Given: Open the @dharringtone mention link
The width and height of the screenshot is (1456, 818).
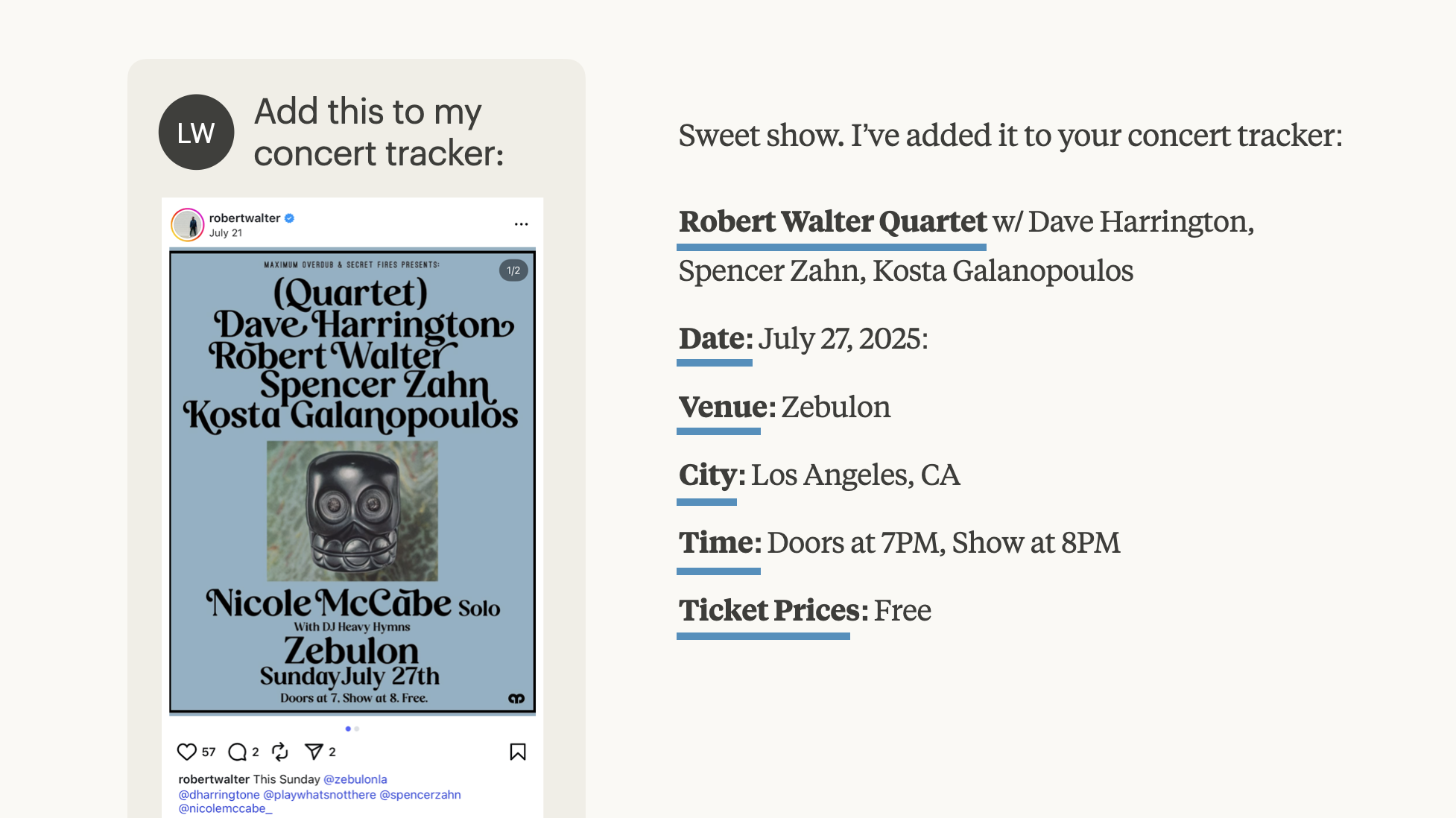Looking at the screenshot, I should click(219, 795).
